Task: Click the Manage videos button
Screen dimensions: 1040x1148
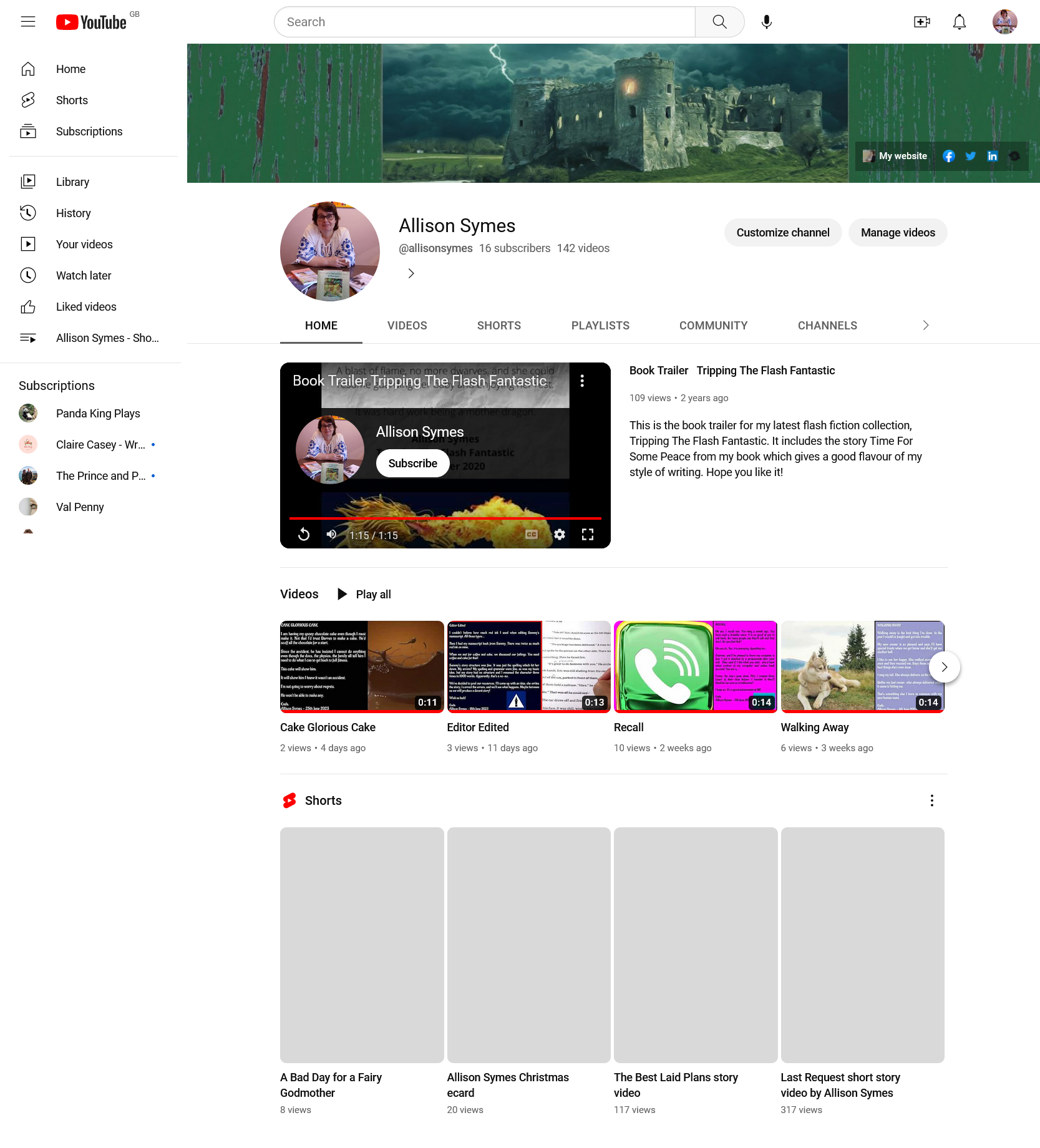Action: click(x=898, y=233)
